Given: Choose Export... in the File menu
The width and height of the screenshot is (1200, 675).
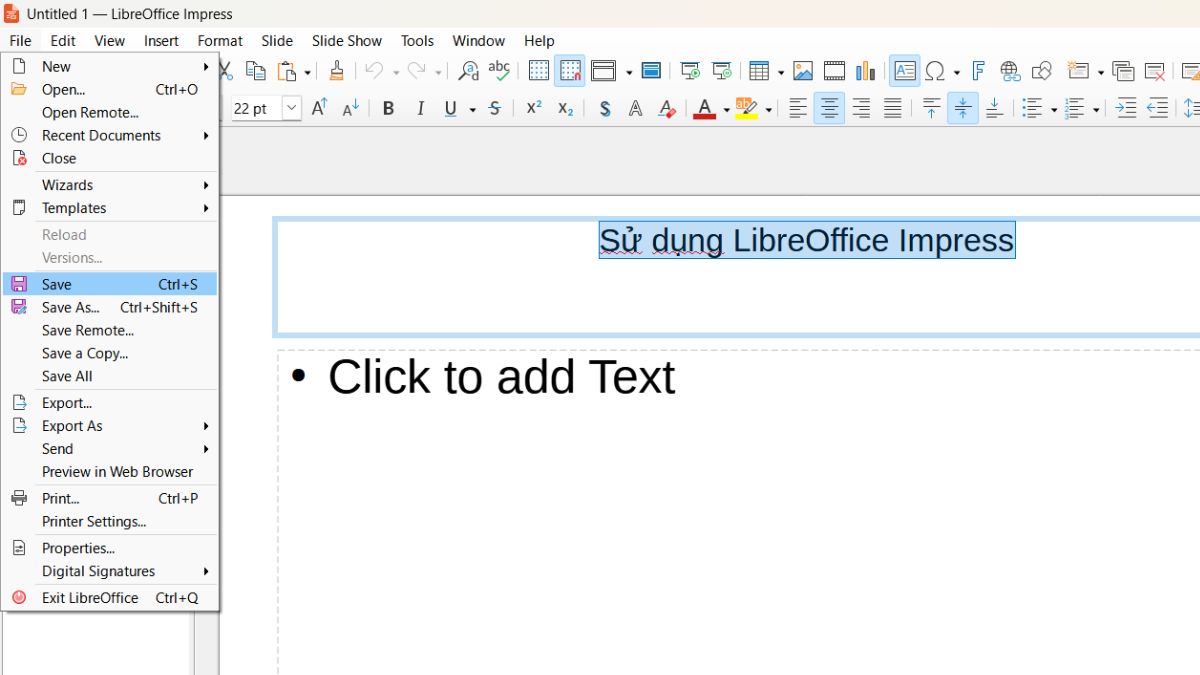Looking at the screenshot, I should point(110,403).
